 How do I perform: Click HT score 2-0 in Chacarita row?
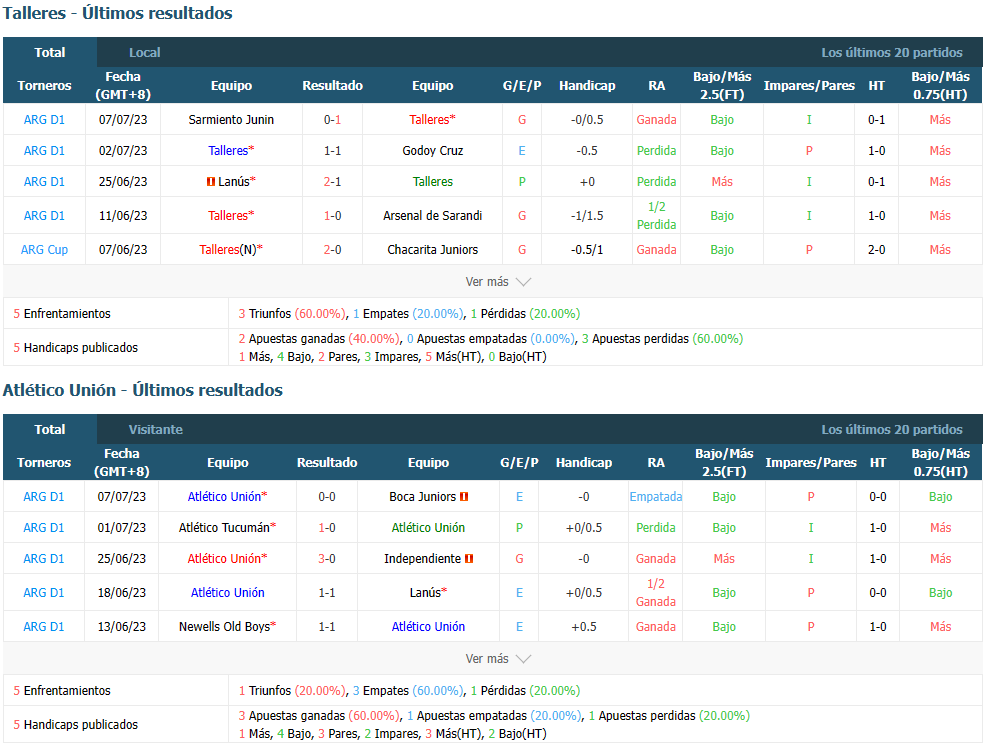tap(876, 249)
